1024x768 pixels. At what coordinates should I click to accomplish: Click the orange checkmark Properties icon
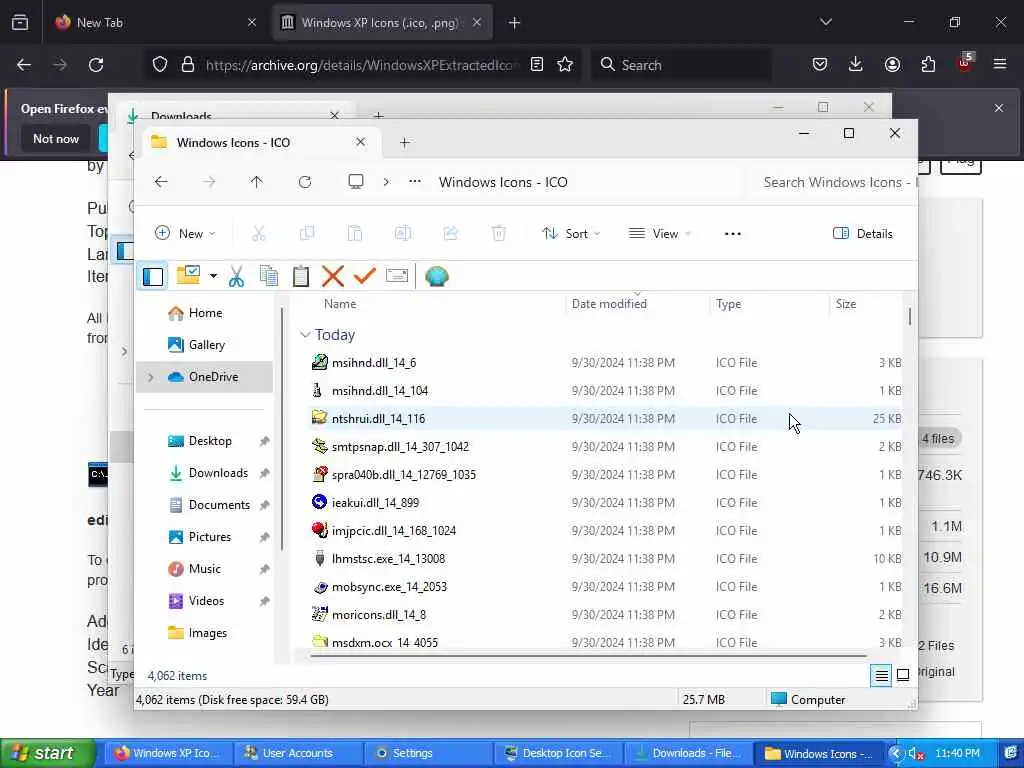[364, 276]
